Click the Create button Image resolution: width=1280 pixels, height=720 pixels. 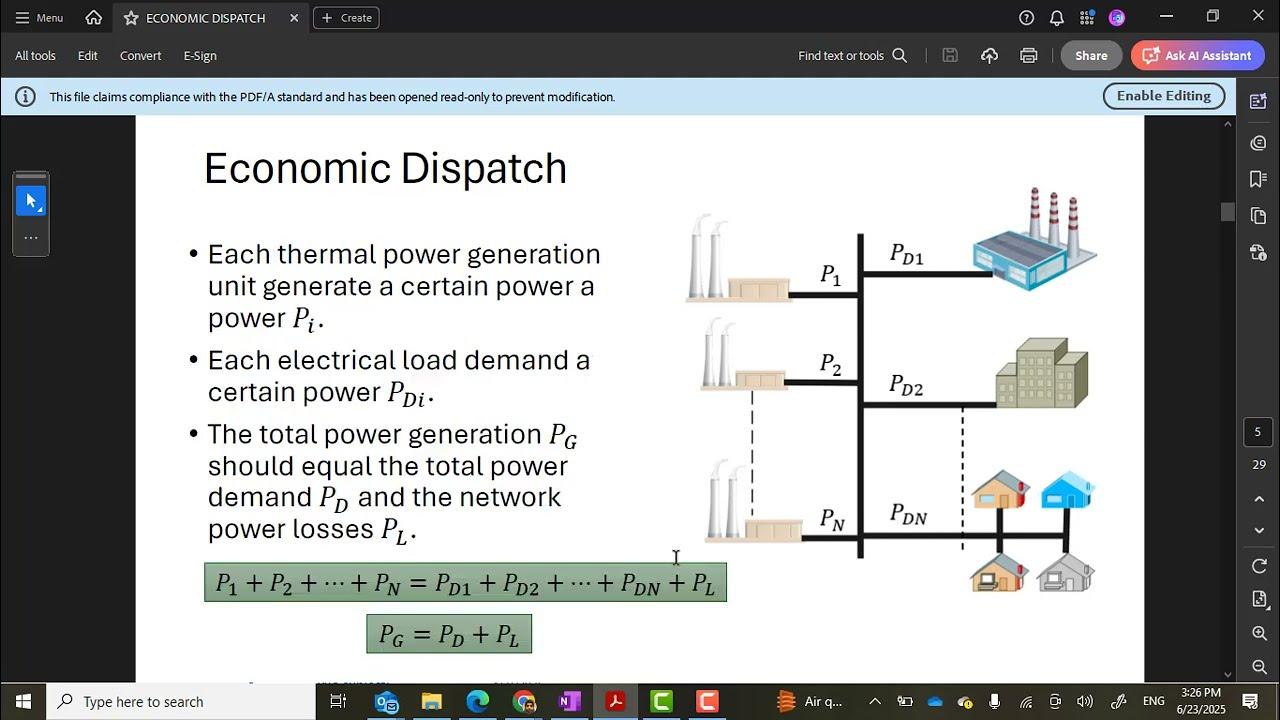346,18
